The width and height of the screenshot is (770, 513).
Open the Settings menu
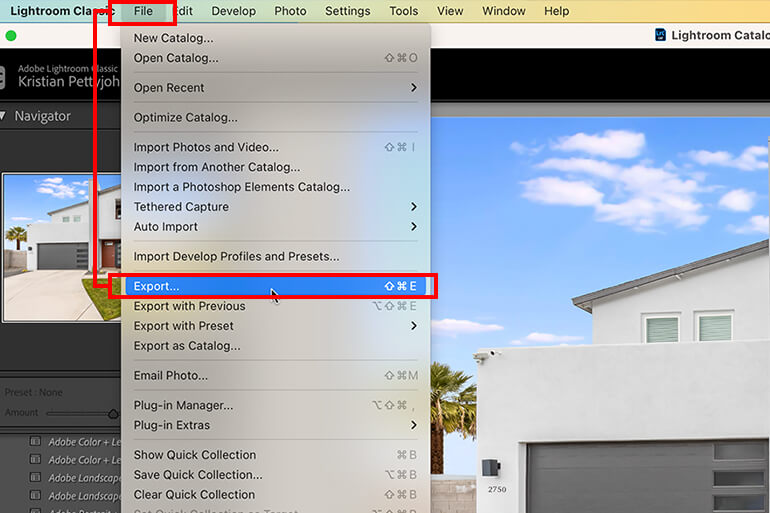click(348, 11)
